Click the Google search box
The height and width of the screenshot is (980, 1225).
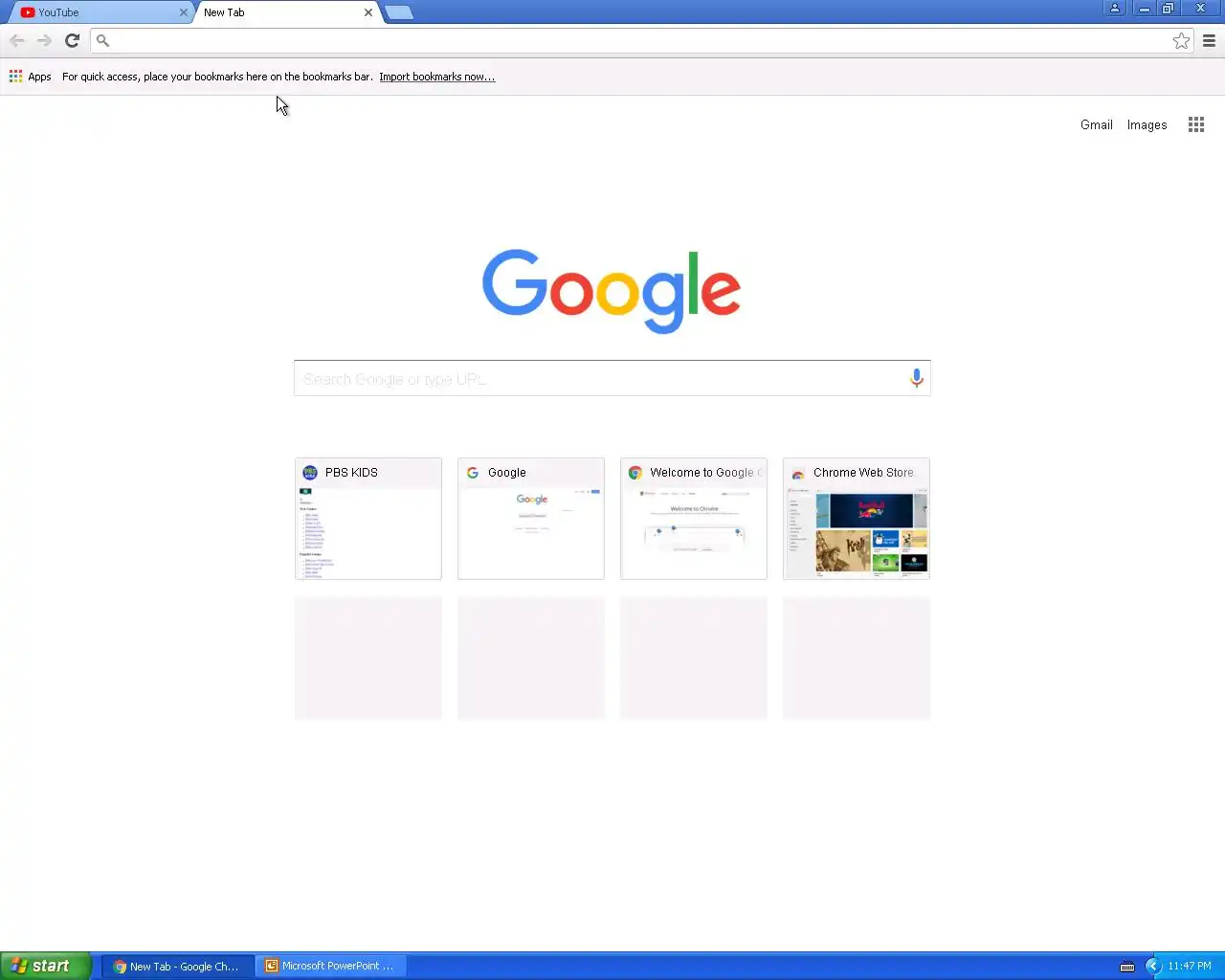[612, 378]
